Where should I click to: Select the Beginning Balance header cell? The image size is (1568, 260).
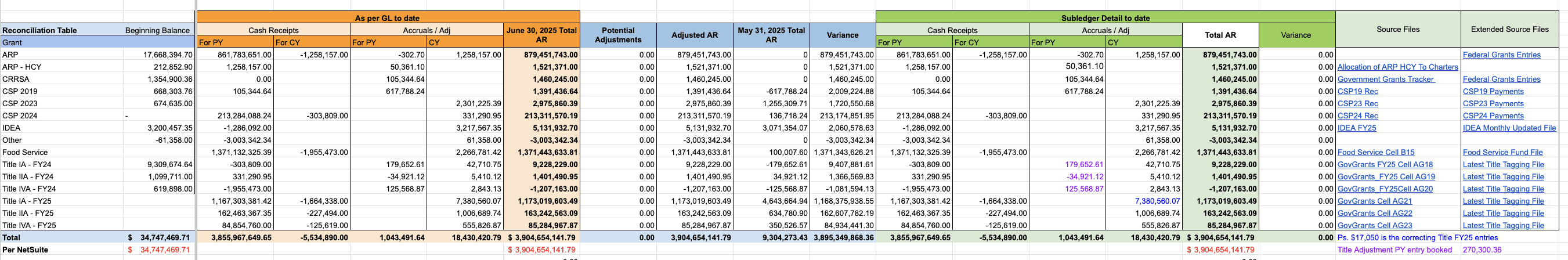(x=158, y=30)
